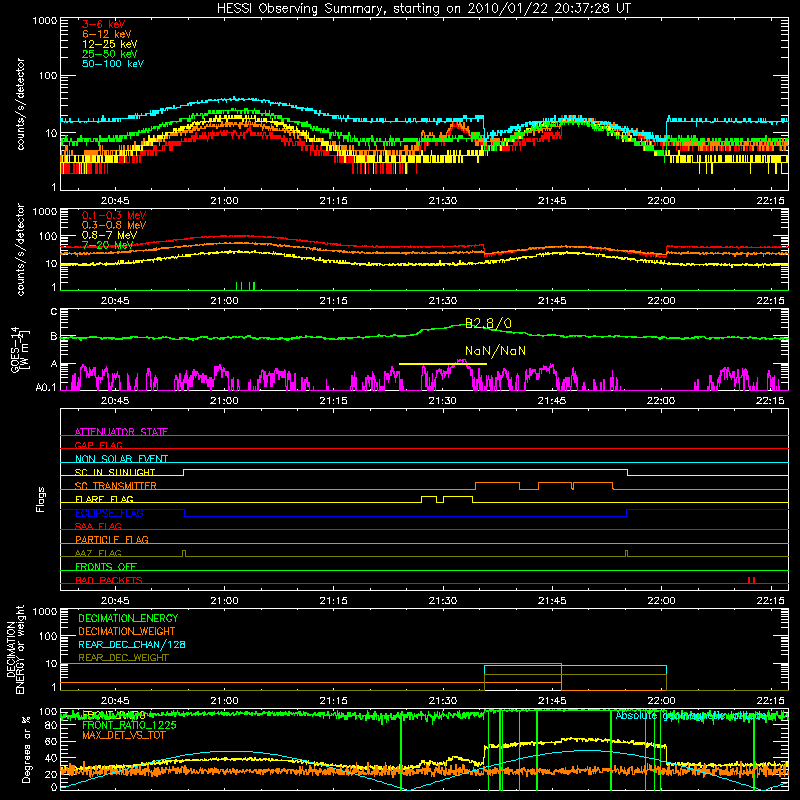
Task: Click the ATTENUATOR_STATE flag label
Action: click(121, 432)
